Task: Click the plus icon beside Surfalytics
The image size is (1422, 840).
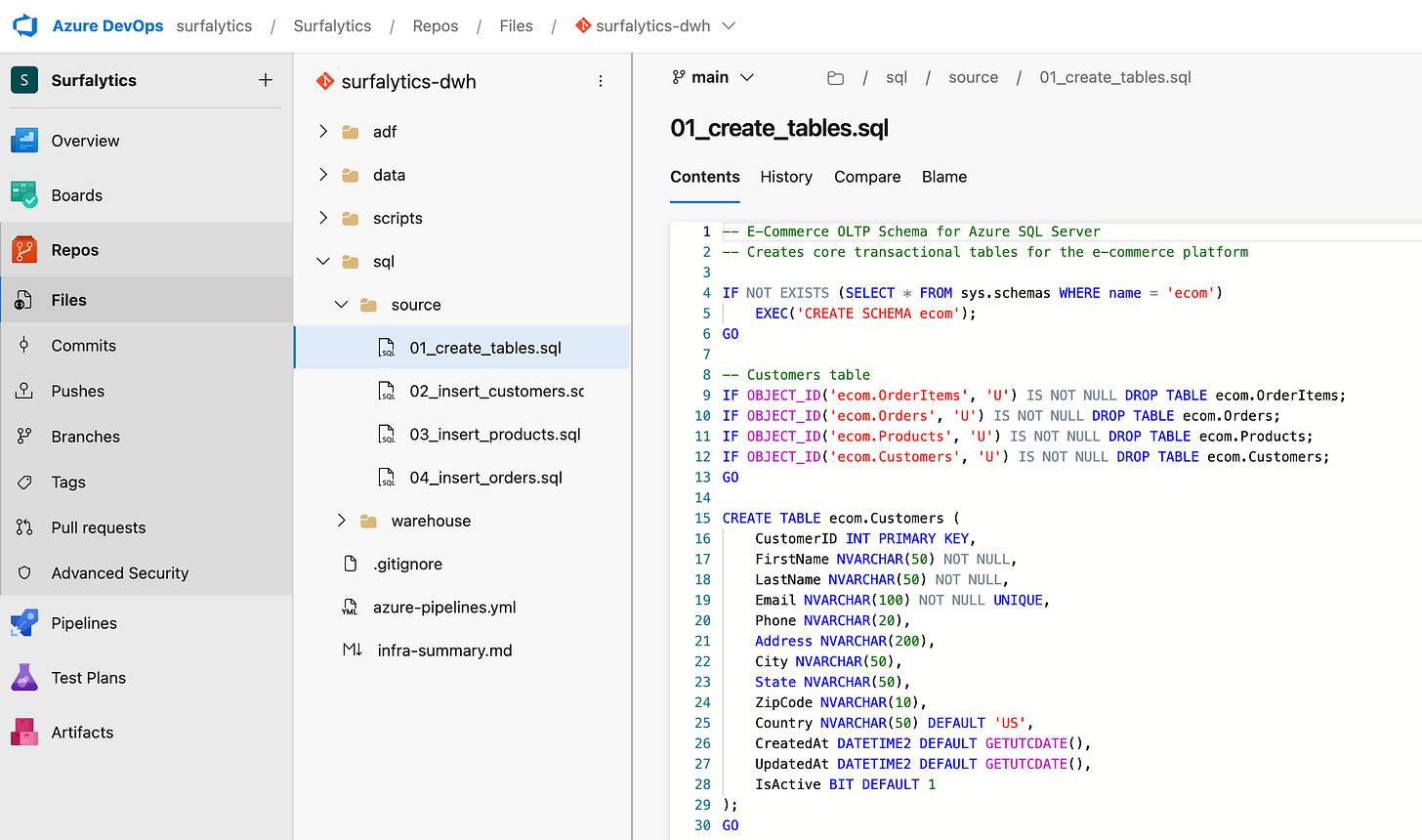Action: click(266, 80)
